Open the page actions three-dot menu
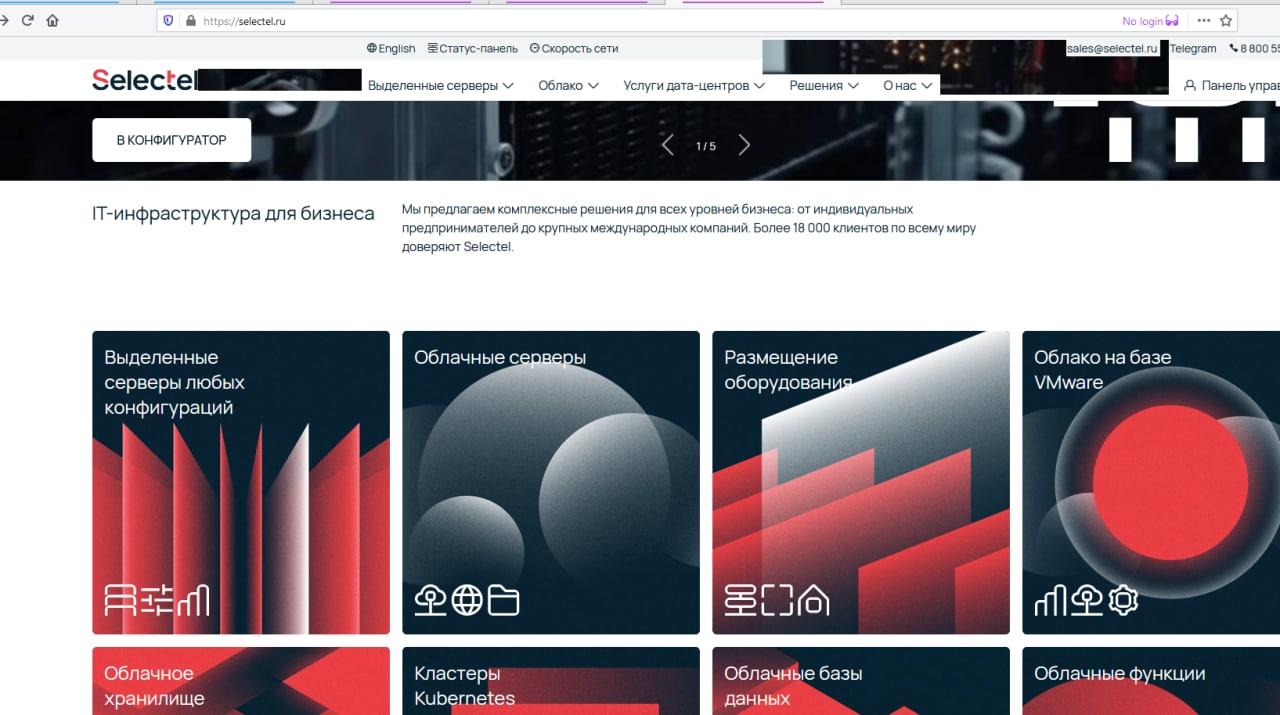This screenshot has width=1280, height=715. coord(1203,20)
